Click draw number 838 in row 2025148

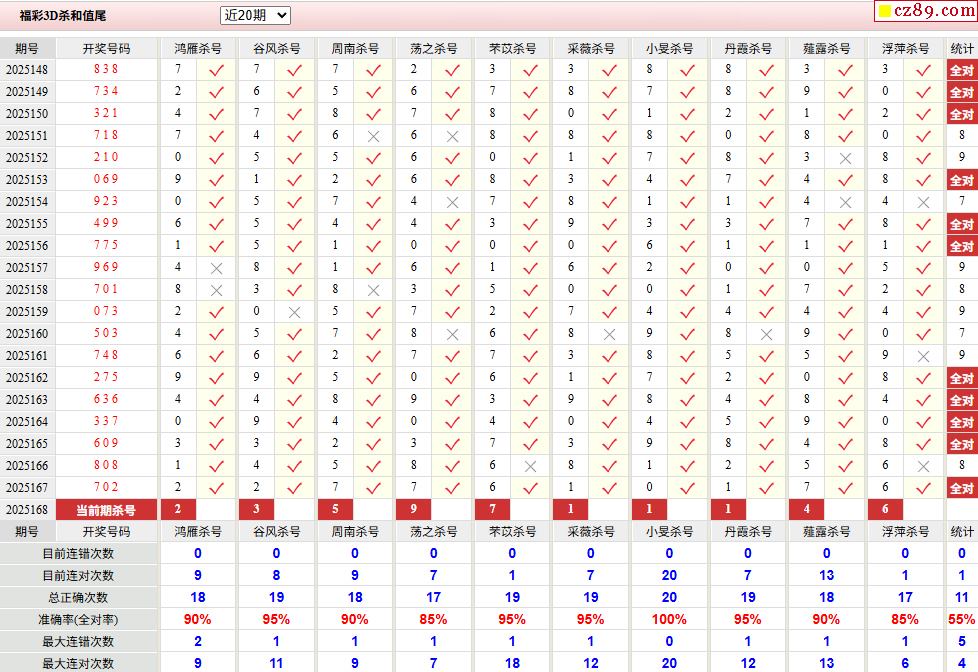(106, 69)
